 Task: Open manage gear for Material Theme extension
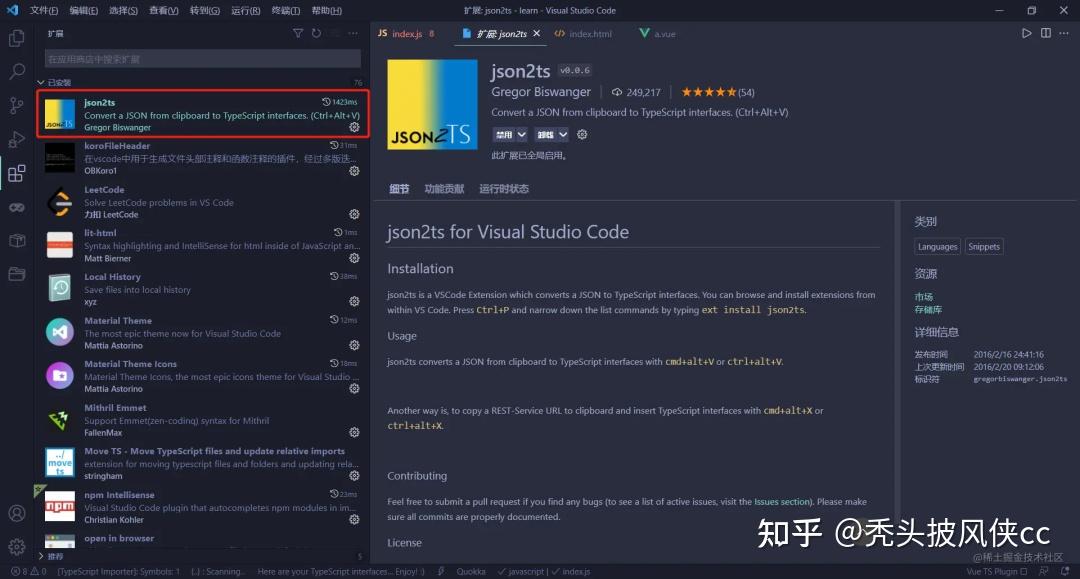click(x=354, y=345)
